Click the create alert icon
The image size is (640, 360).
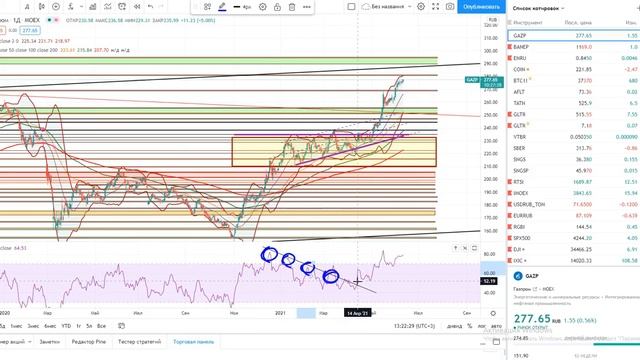click(122, 7)
